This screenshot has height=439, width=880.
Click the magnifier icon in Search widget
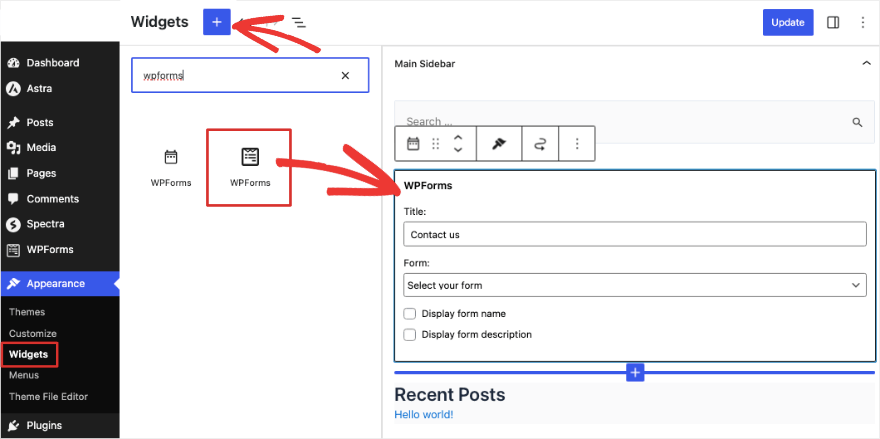point(857,122)
